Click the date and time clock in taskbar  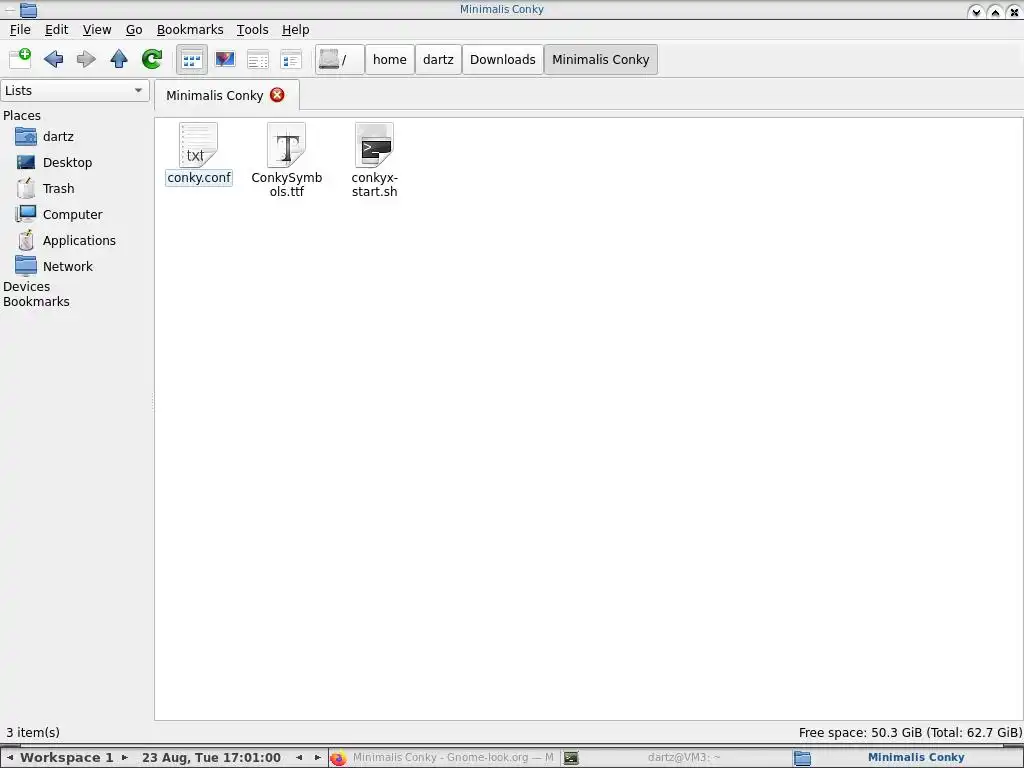(212, 758)
